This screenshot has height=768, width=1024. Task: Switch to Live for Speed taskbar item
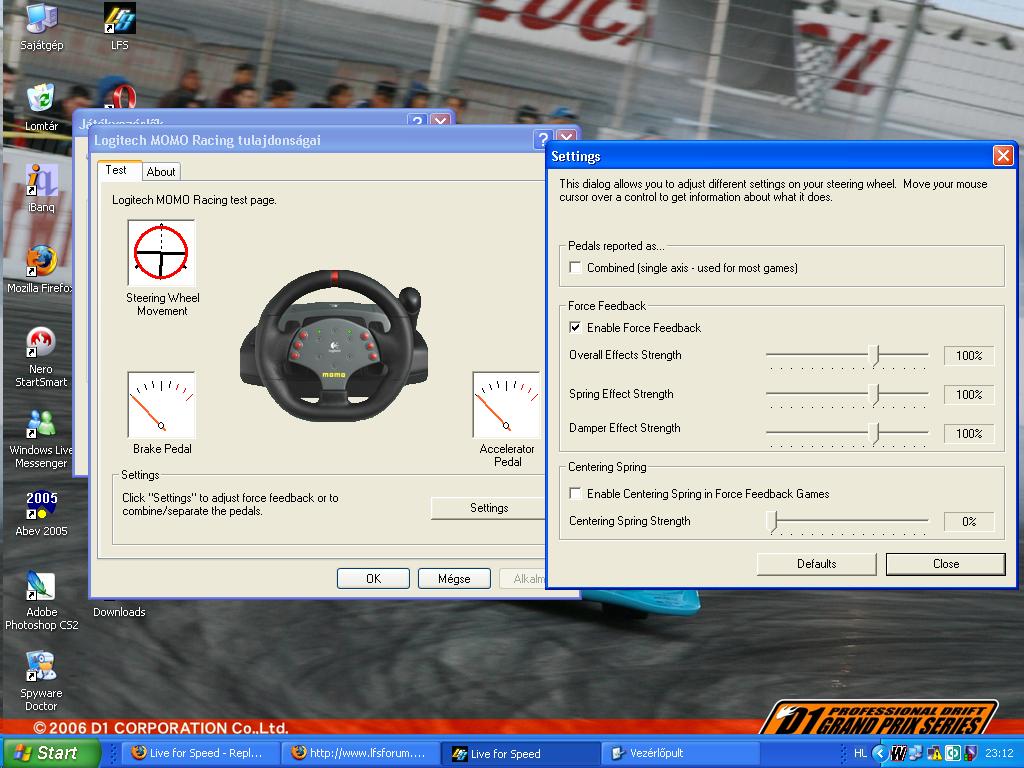[x=520, y=754]
